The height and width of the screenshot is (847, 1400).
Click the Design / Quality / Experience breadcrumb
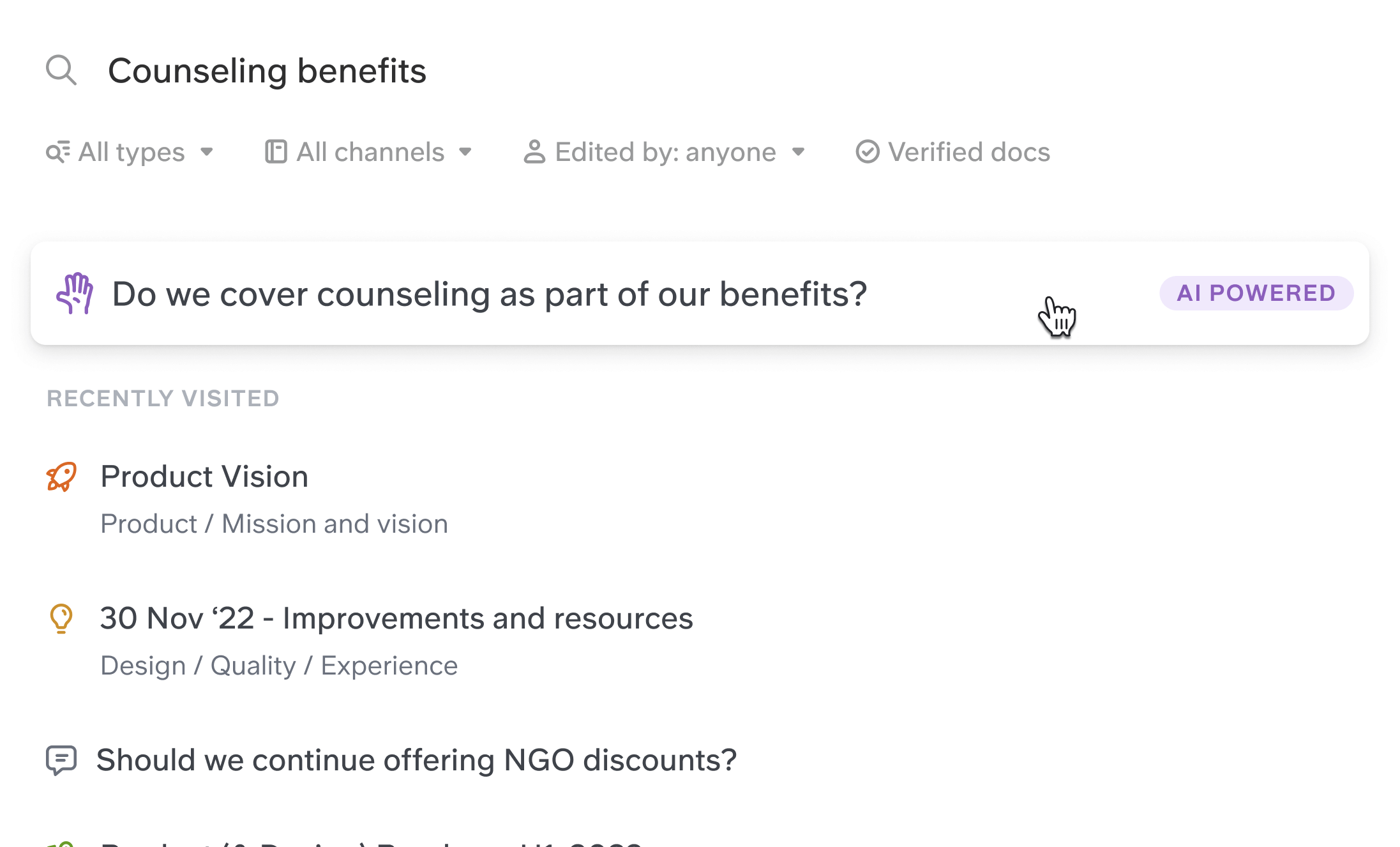point(279,666)
